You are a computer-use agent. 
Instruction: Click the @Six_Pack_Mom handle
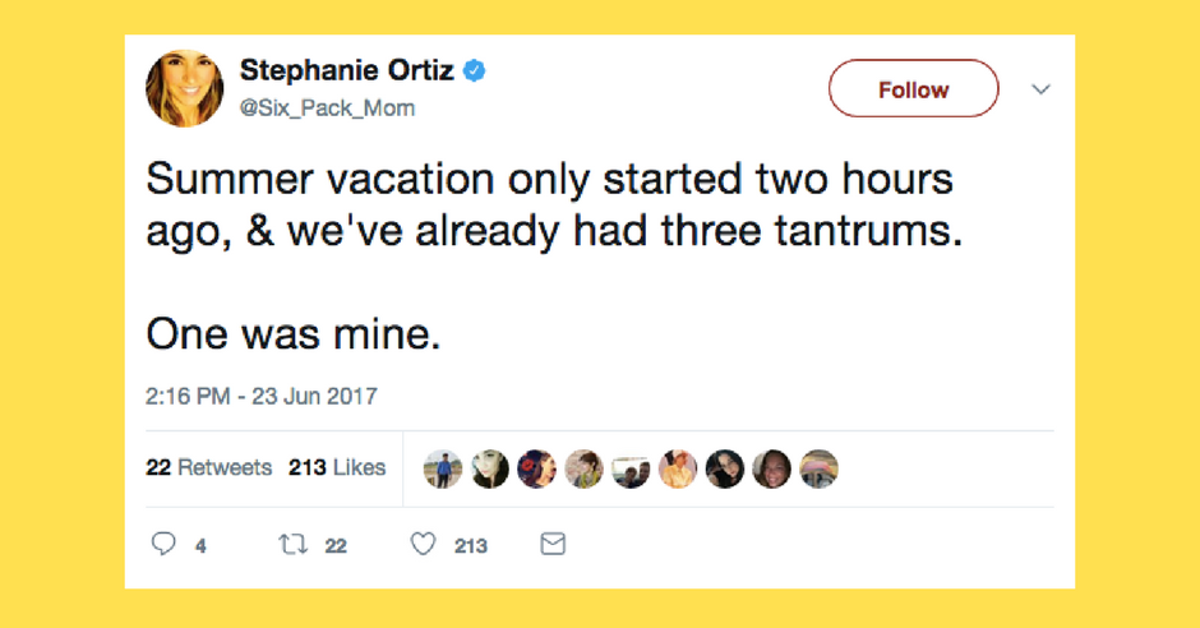[329, 108]
